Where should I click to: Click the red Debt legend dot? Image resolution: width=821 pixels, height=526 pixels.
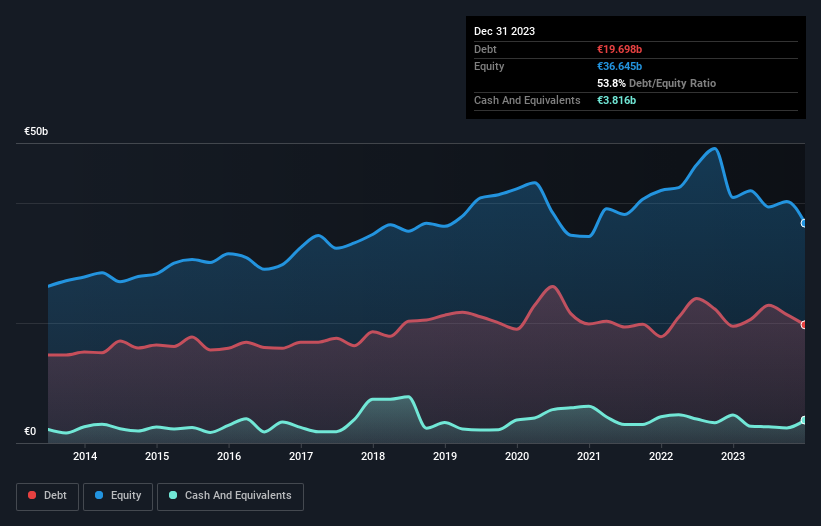coord(32,495)
